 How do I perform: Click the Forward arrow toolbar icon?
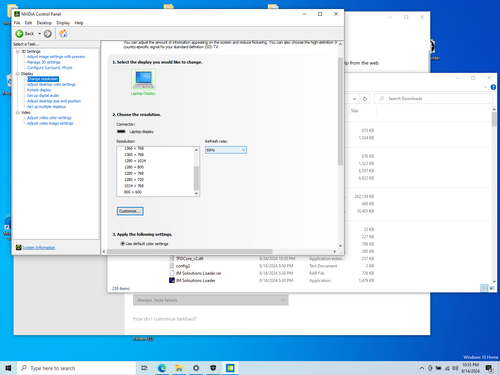(x=48, y=34)
